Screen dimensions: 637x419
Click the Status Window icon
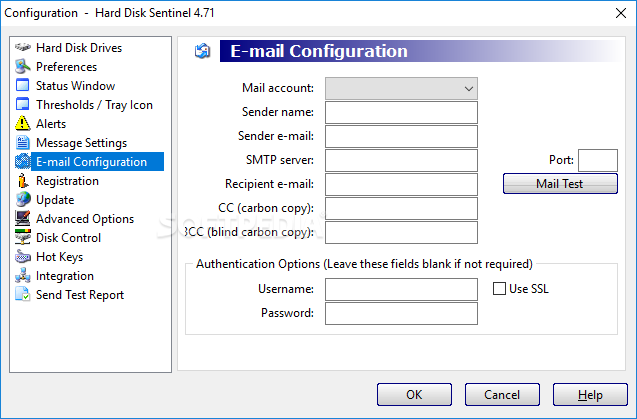coord(23,85)
